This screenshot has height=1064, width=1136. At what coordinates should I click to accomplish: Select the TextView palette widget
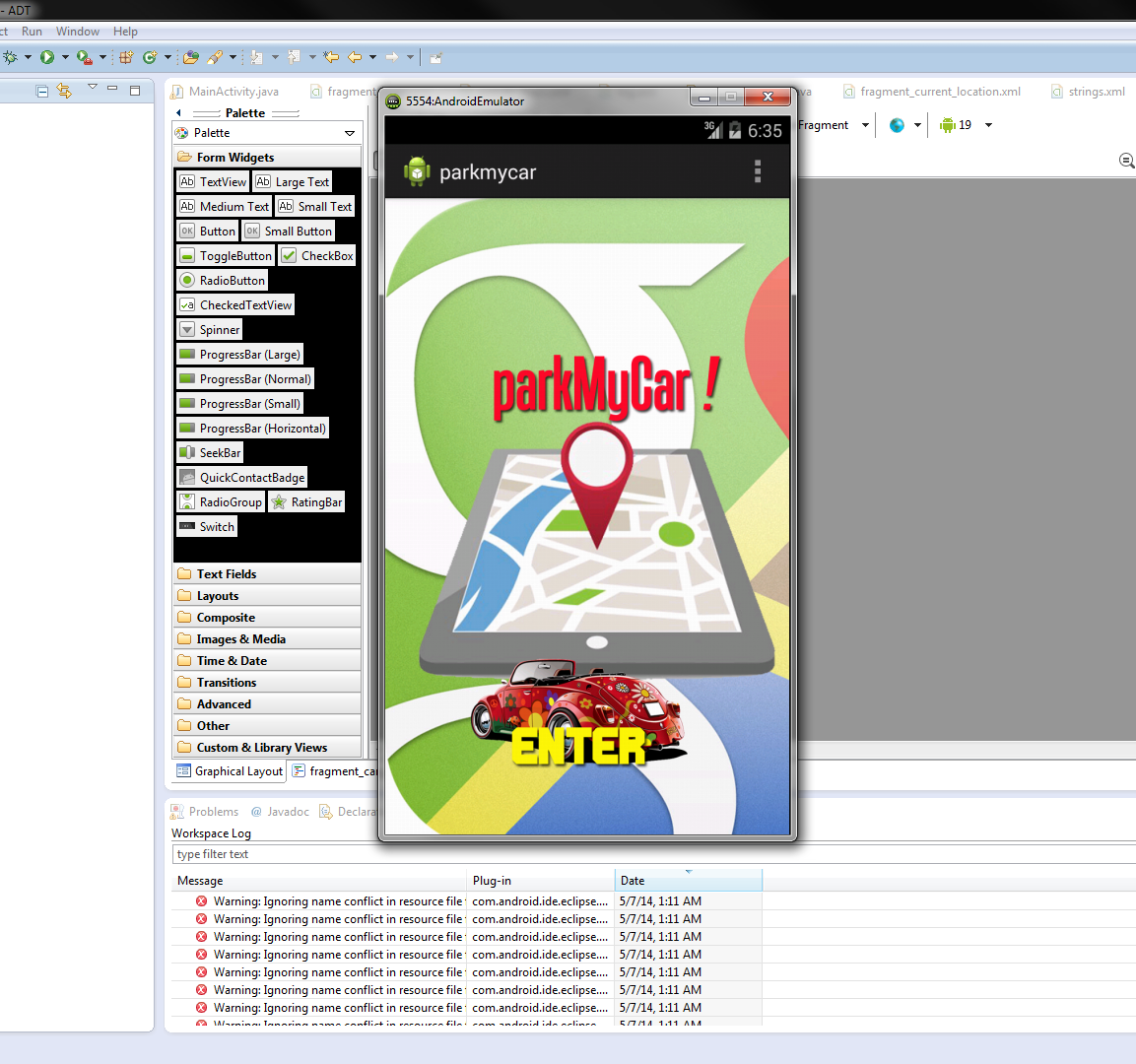click(x=214, y=182)
